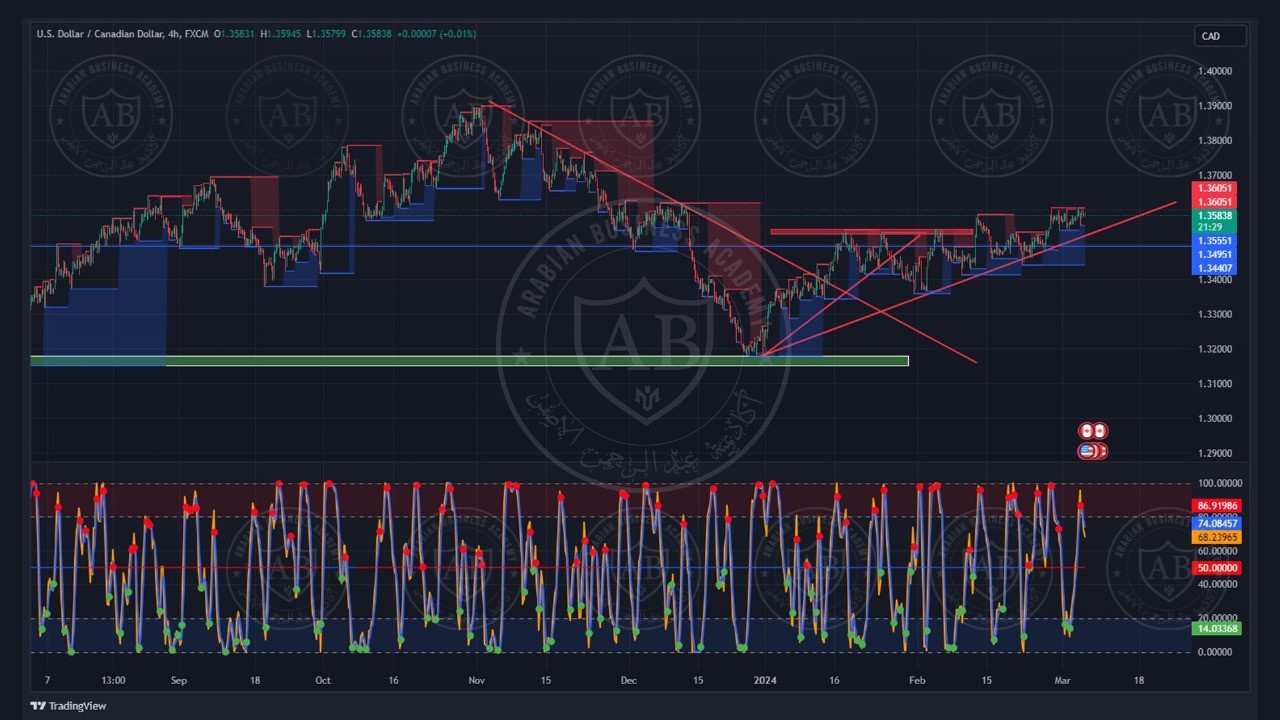1280x720 pixels.
Task: Click the 1.40000 price axis value
Action: click(1217, 71)
